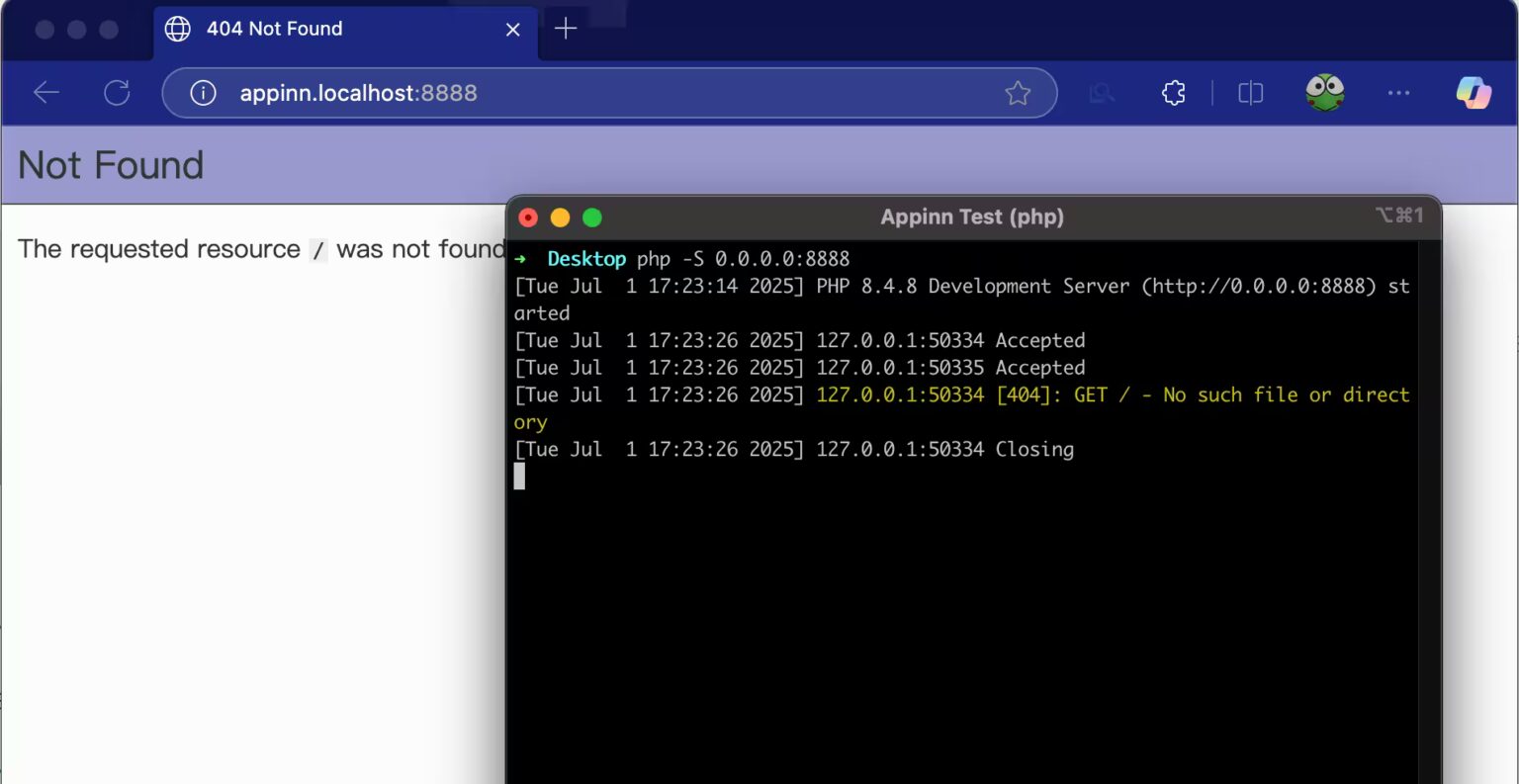1519x784 pixels.
Task: Click the Appinn Test terminal title bar
Action: 972,217
